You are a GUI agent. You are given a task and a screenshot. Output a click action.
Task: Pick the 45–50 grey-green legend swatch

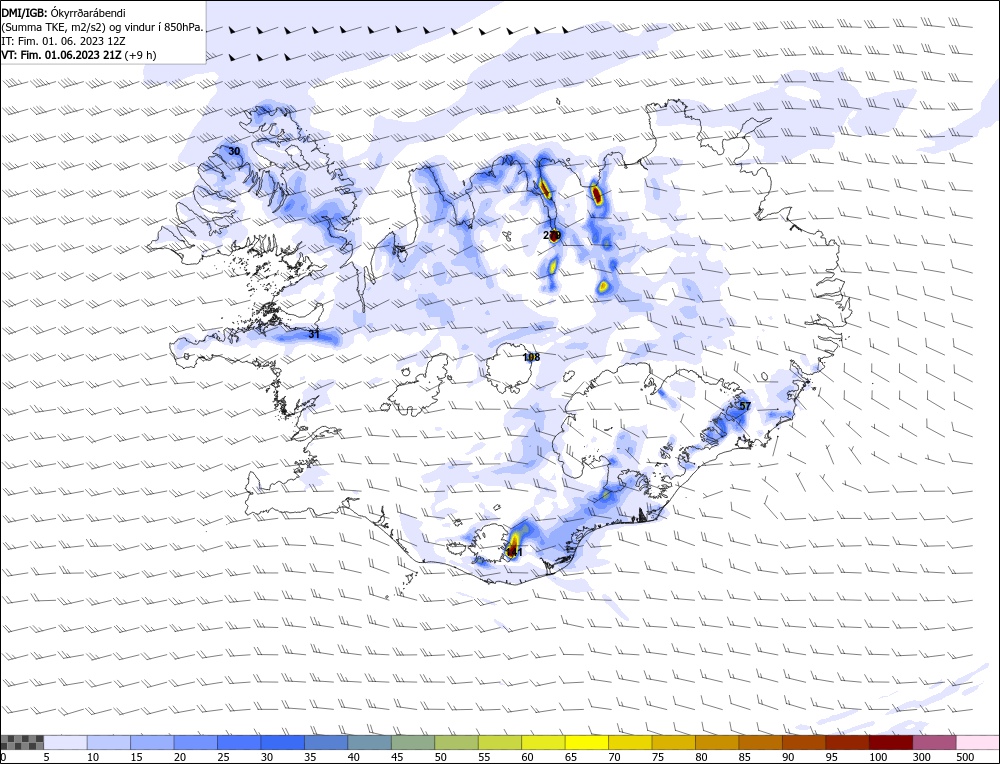(413, 742)
